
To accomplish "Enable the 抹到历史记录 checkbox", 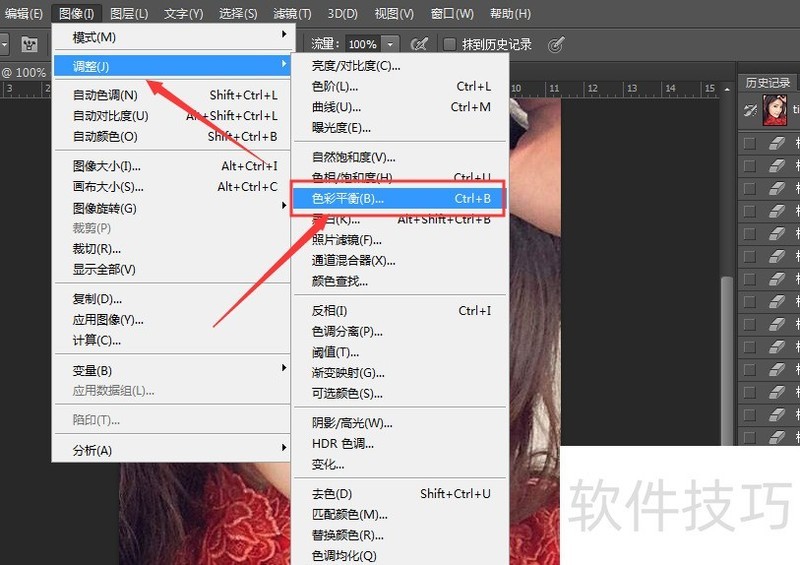I will tap(450, 45).
